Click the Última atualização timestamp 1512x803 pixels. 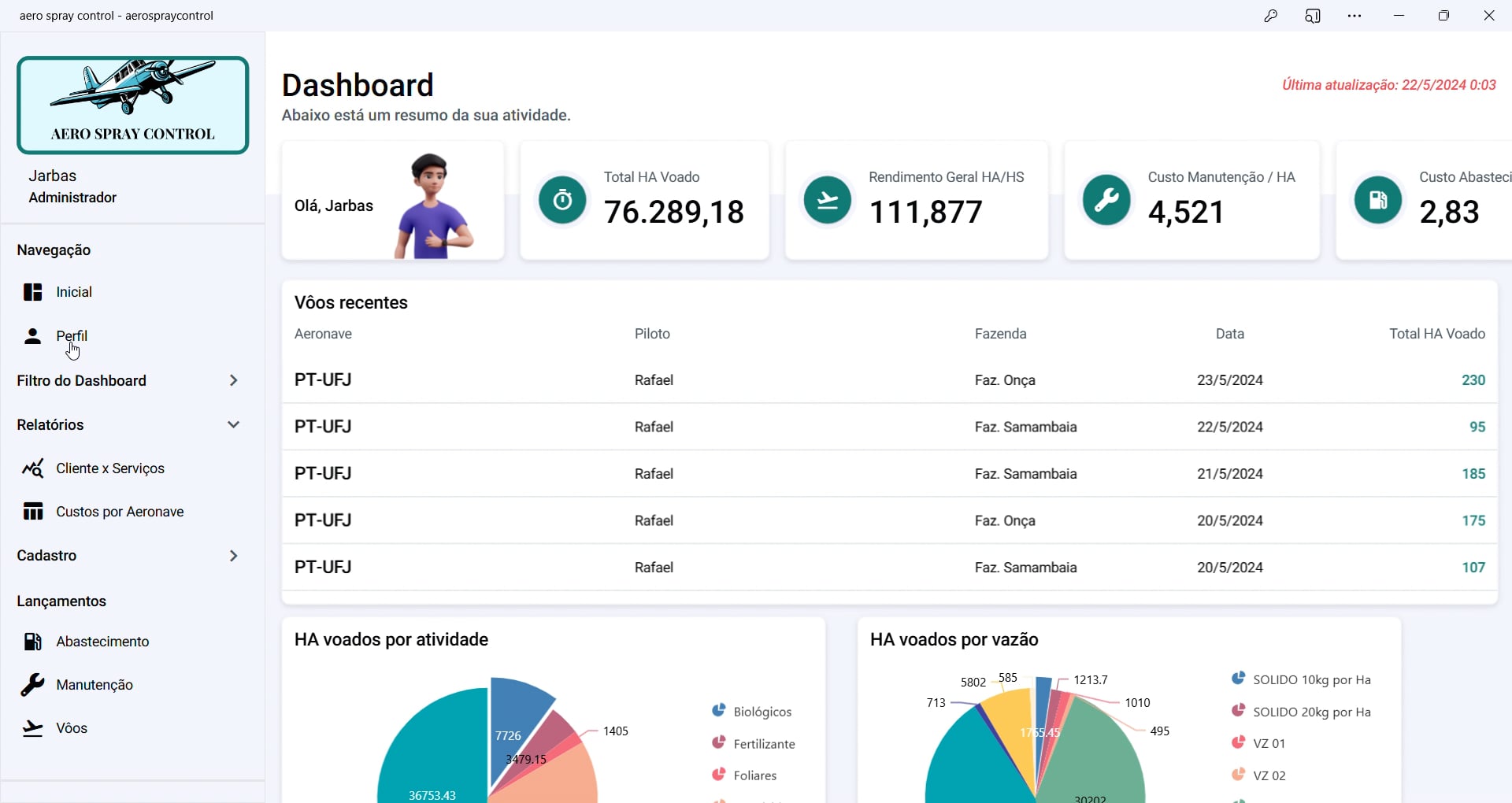pos(1389,85)
